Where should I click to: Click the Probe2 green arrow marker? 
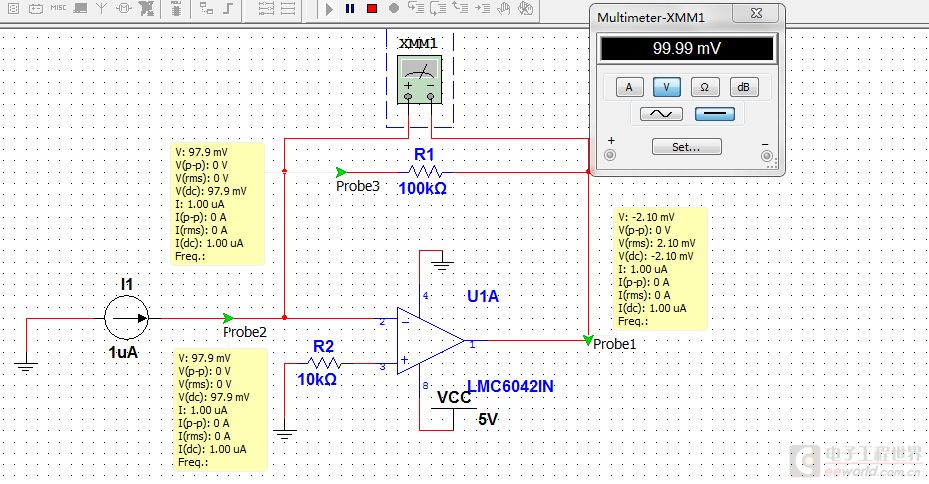pos(228,318)
